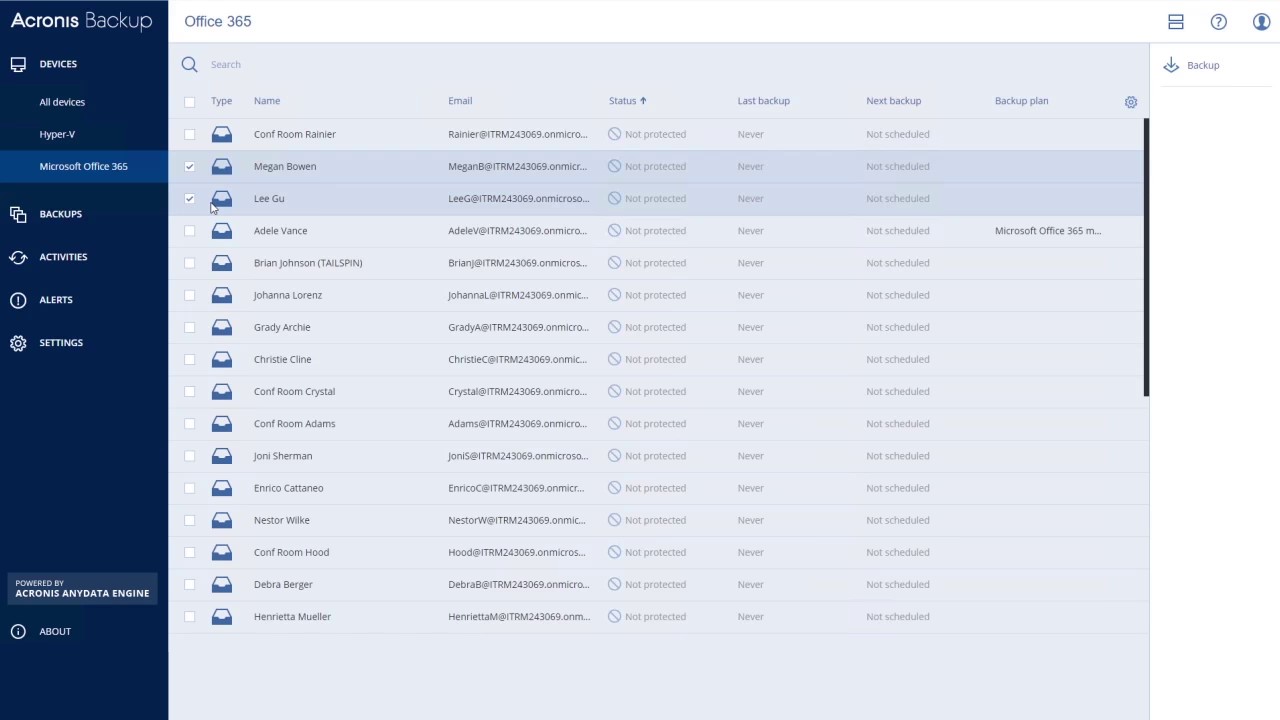Open the Activities section icon
Screen dimensions: 1280x720
[18, 257]
